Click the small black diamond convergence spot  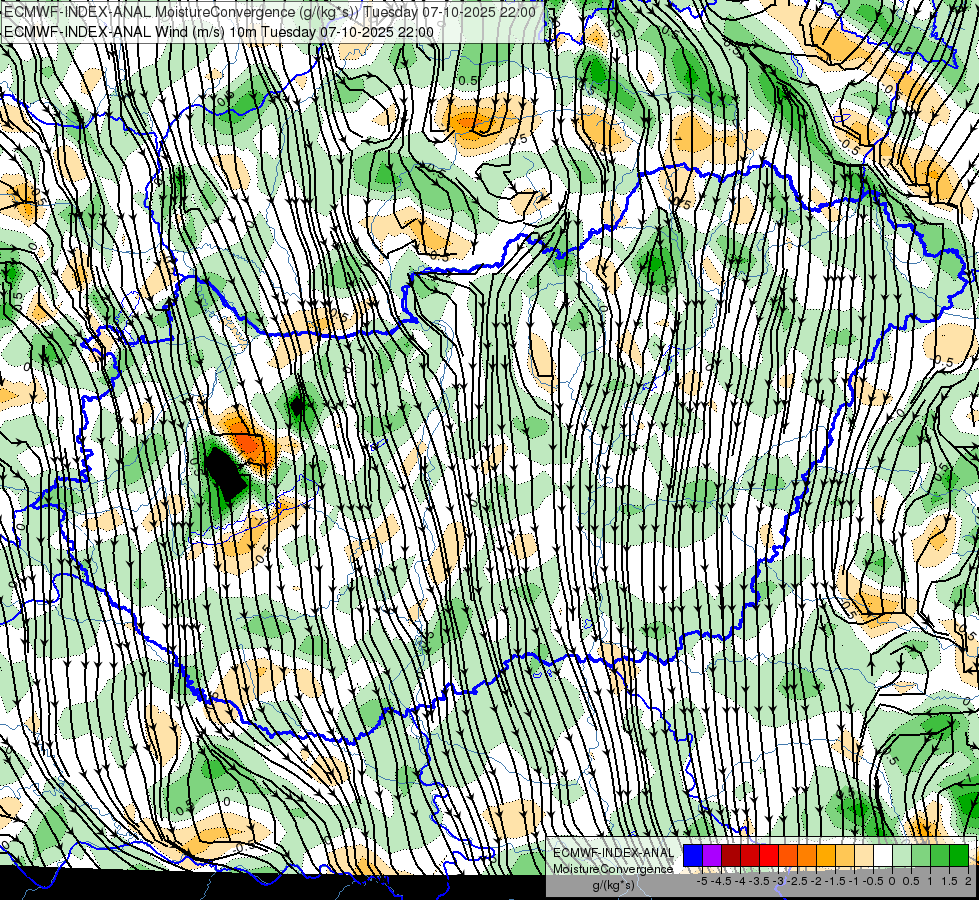pos(297,407)
